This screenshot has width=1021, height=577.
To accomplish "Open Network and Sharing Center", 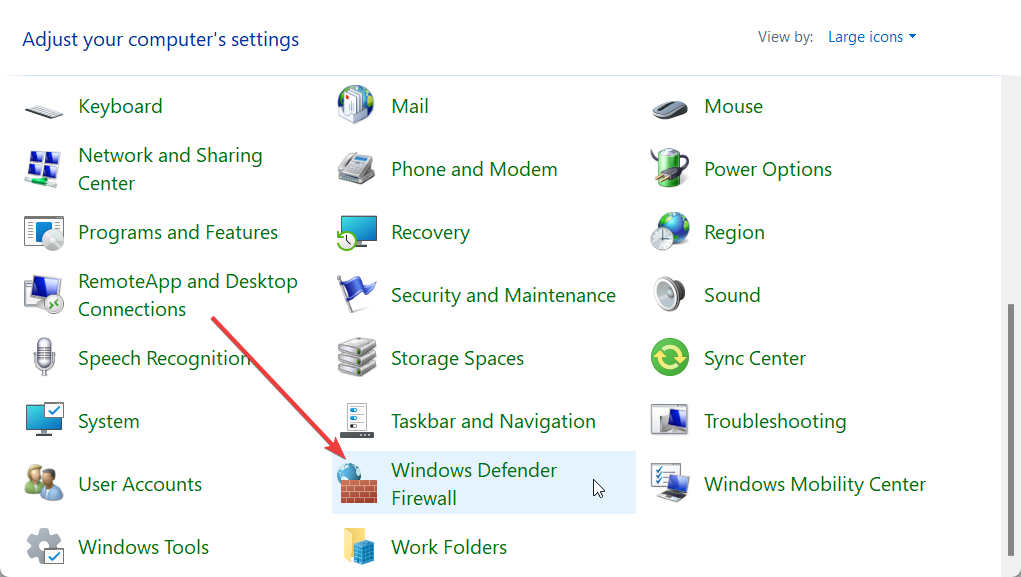I will point(170,169).
